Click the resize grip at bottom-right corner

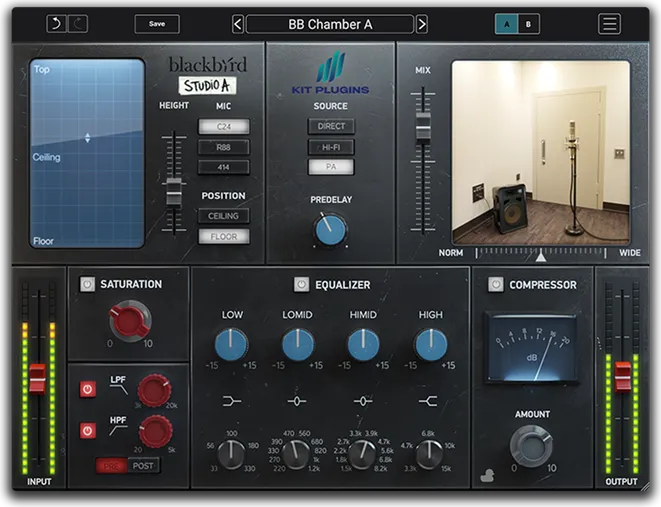pyautogui.click(x=645, y=487)
